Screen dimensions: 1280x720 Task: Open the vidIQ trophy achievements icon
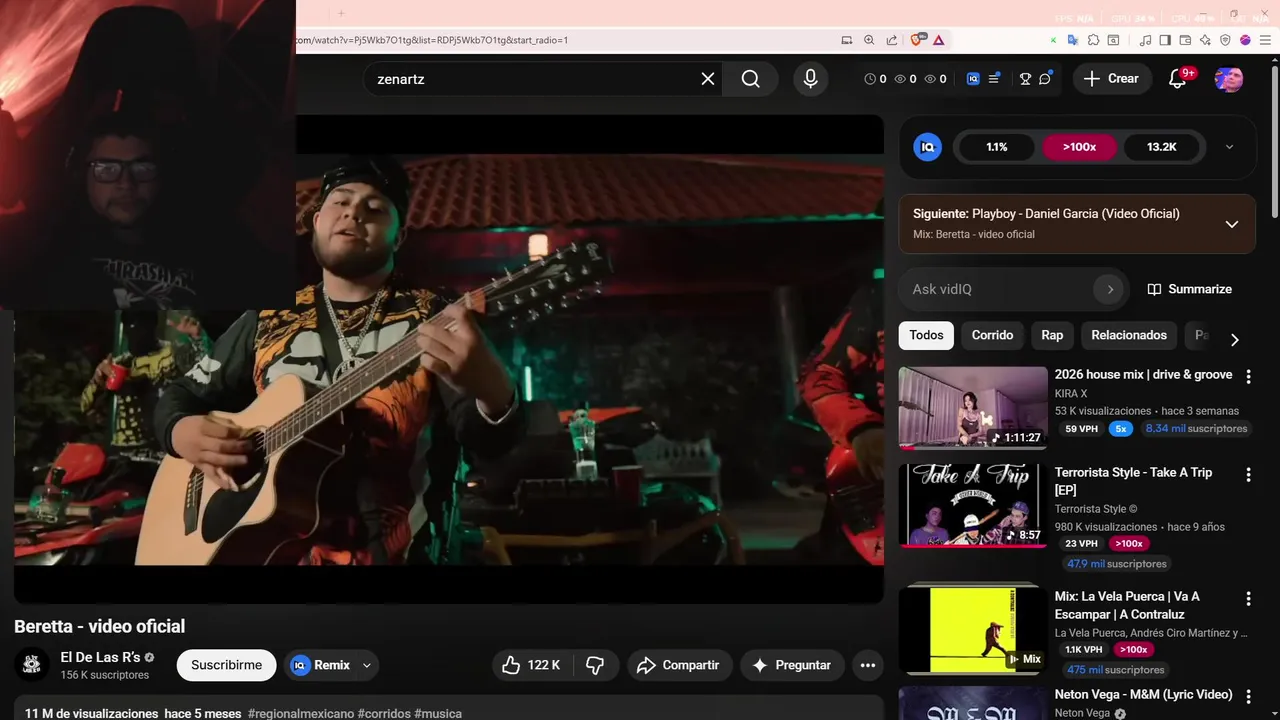1025,79
